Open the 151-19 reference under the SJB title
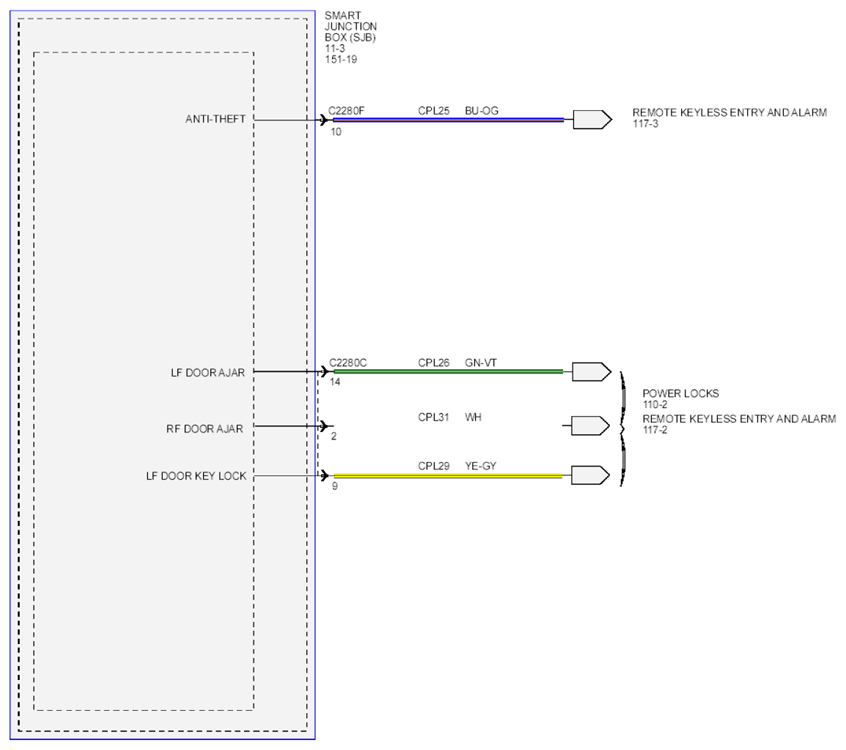Image resolution: width=846 pixels, height=750 pixels. [341, 59]
